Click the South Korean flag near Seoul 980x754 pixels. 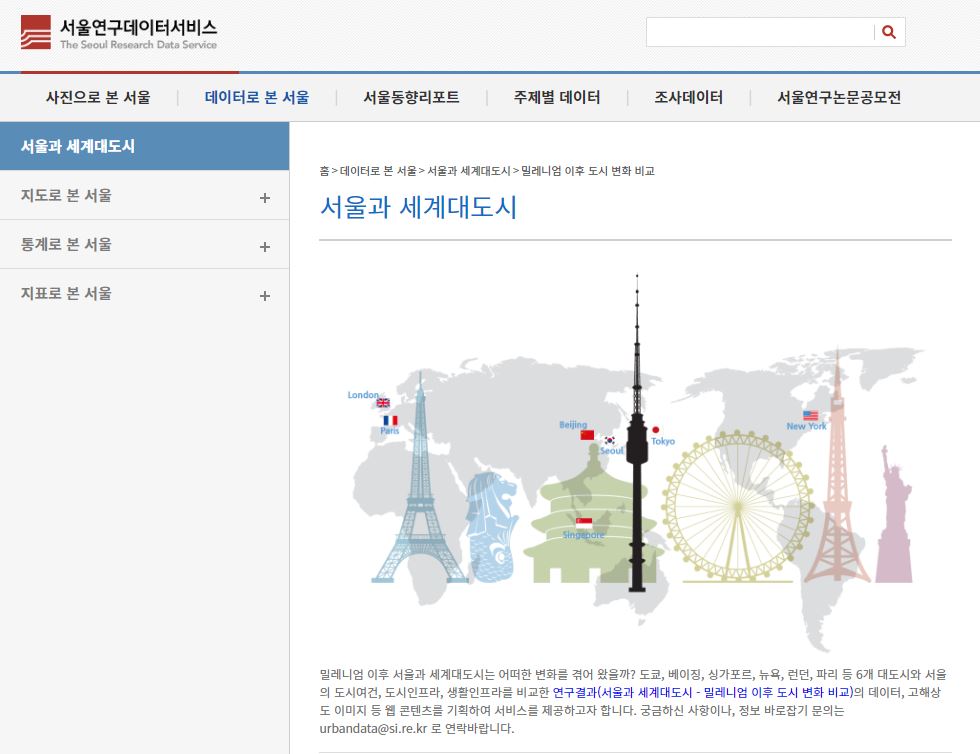click(x=609, y=440)
